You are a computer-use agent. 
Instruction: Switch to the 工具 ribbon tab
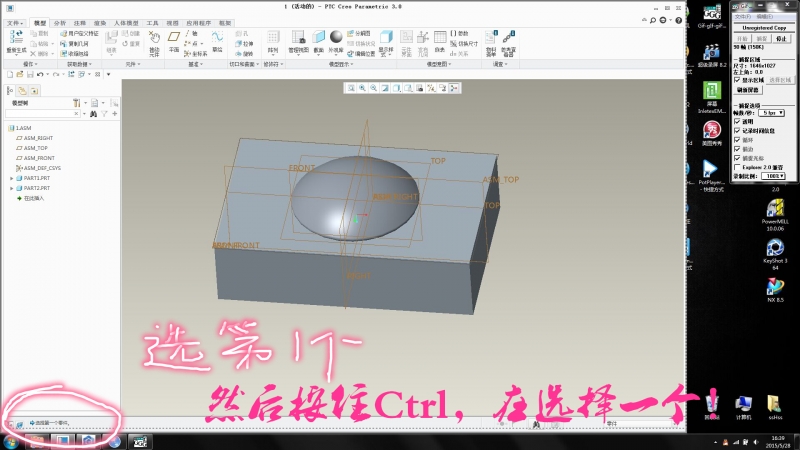[152, 23]
